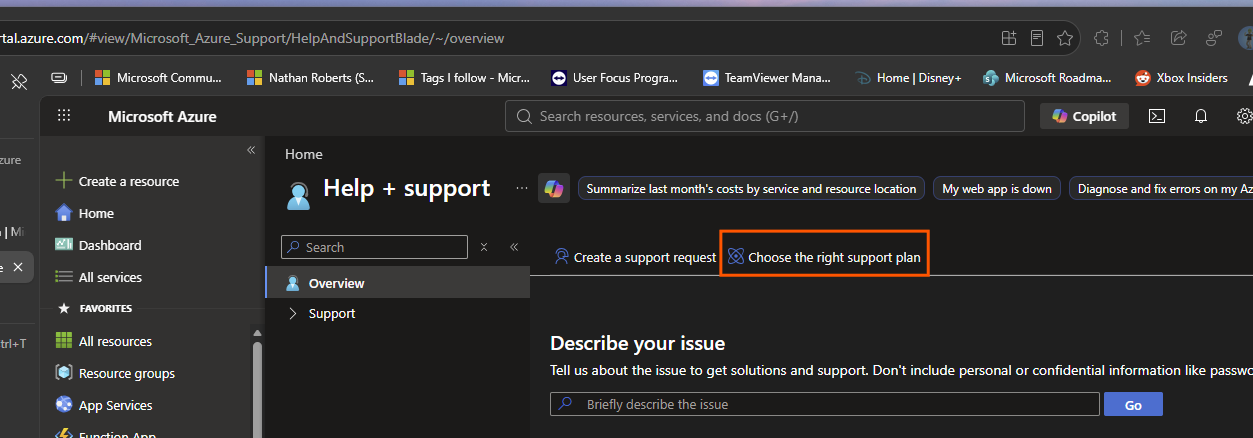
Task: Open the Copilot icon beside Help + support
Action: point(554,188)
